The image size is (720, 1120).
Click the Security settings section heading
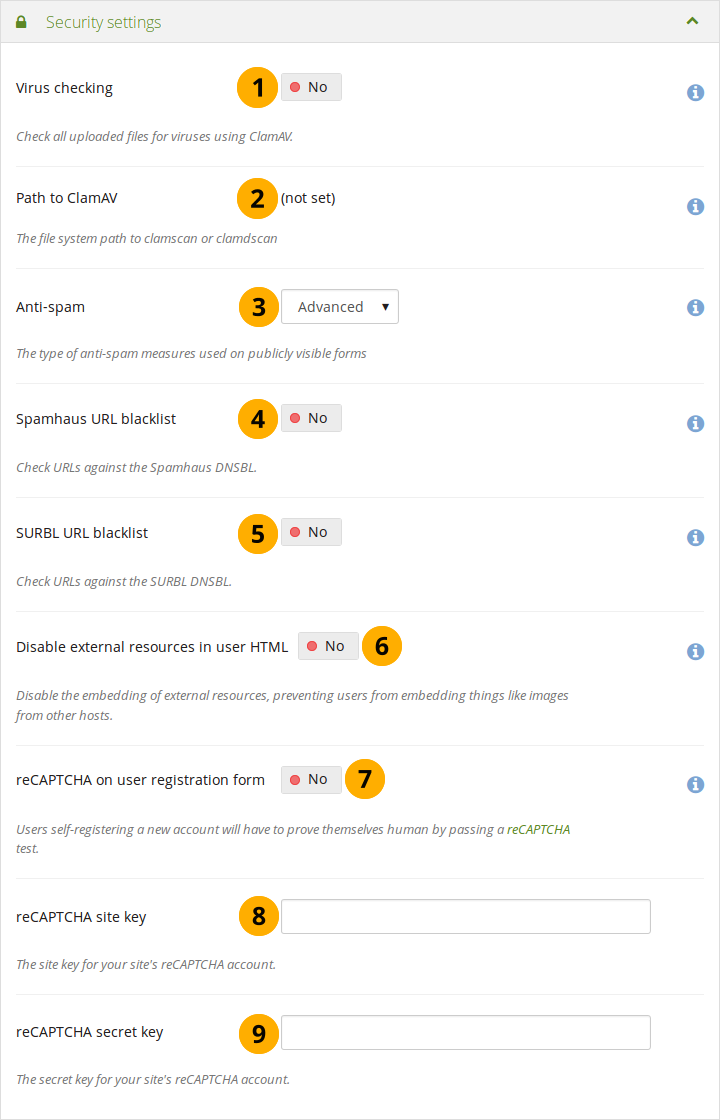pos(103,22)
